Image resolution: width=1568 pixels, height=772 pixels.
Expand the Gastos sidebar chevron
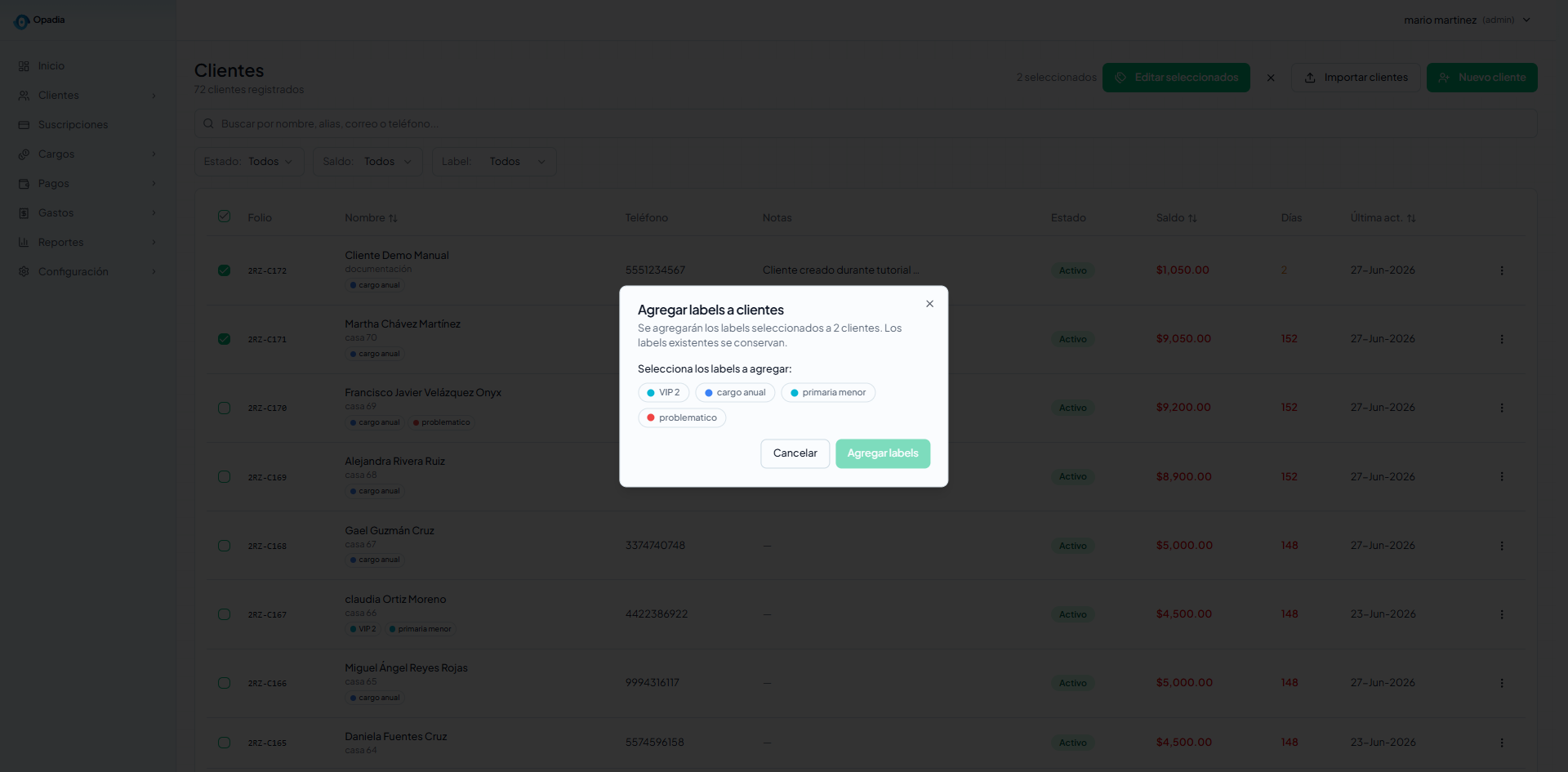click(x=154, y=213)
